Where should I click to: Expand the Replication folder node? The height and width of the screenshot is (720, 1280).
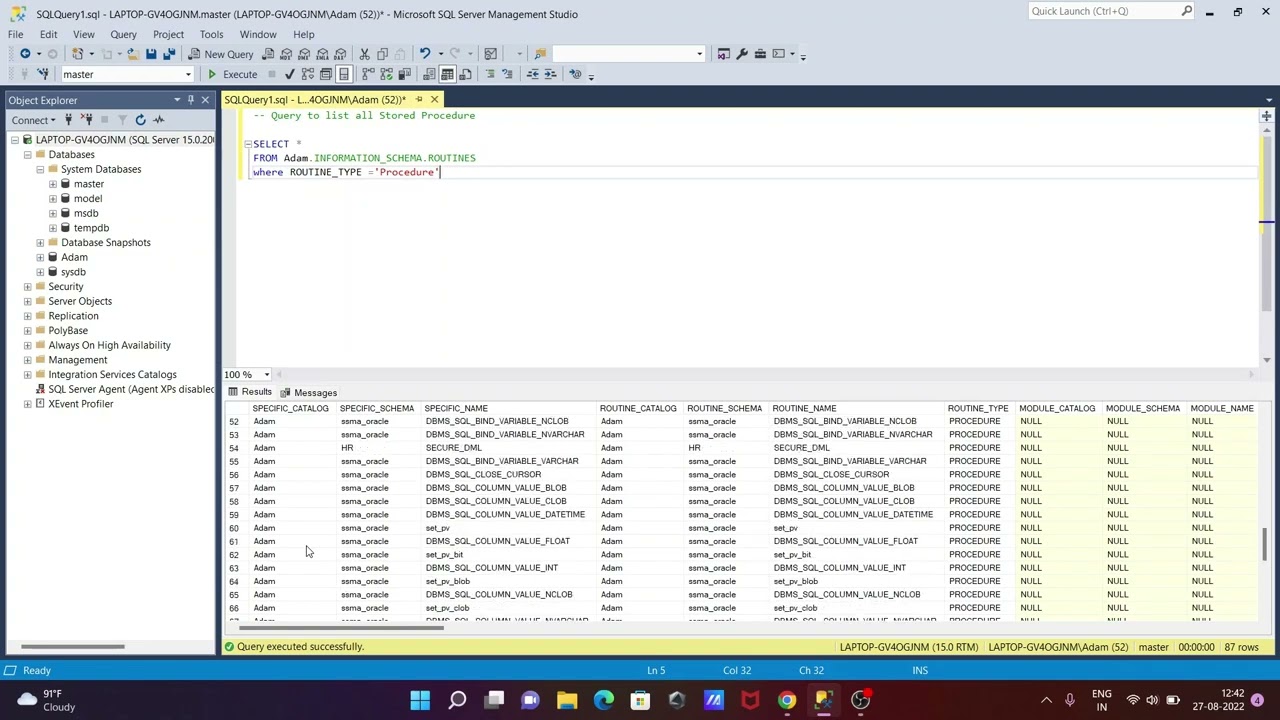[x=28, y=316]
